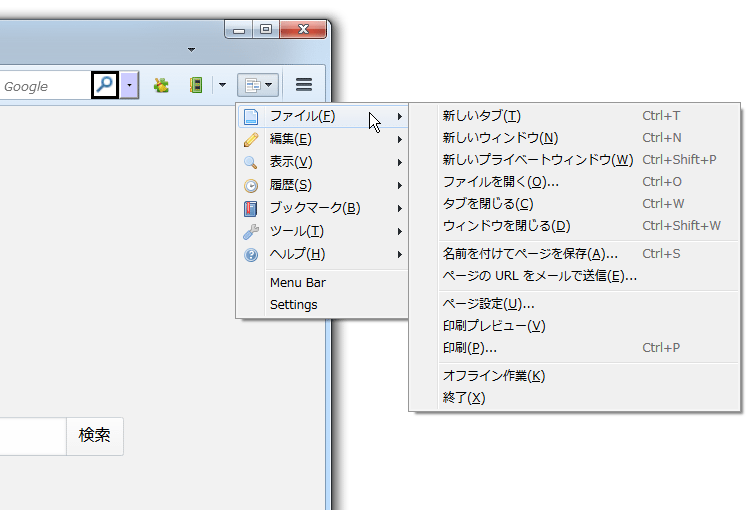Select 新しいタブ(T)
750x510 pixels.
pos(574,116)
